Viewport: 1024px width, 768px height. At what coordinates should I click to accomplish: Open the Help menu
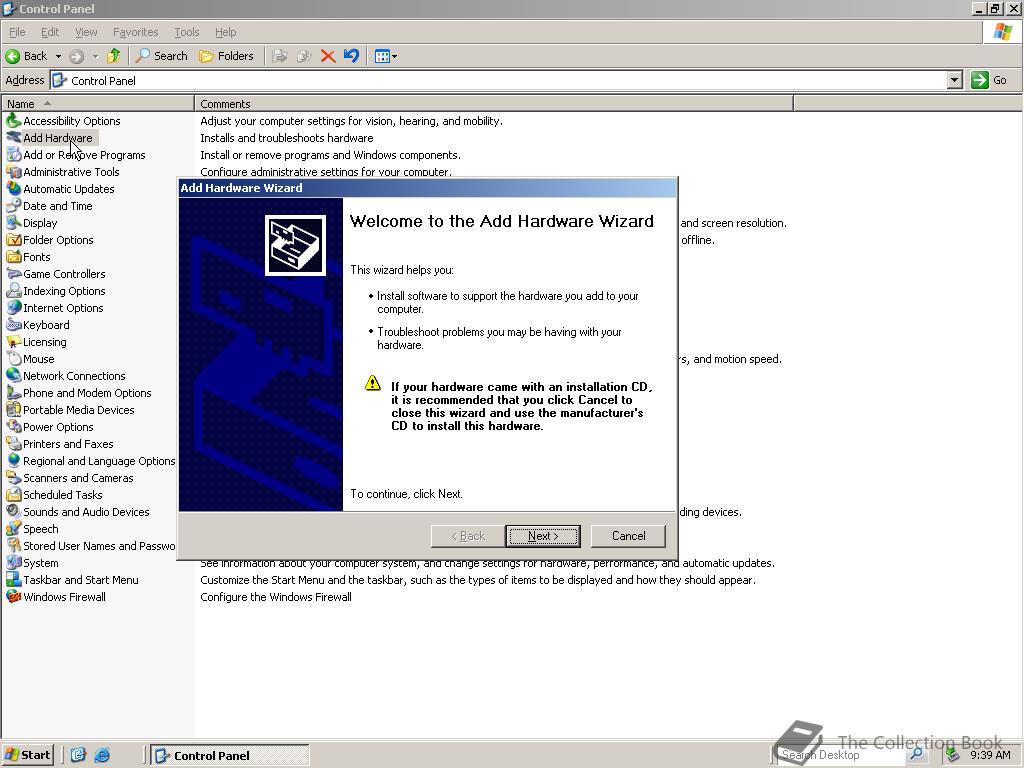(226, 32)
